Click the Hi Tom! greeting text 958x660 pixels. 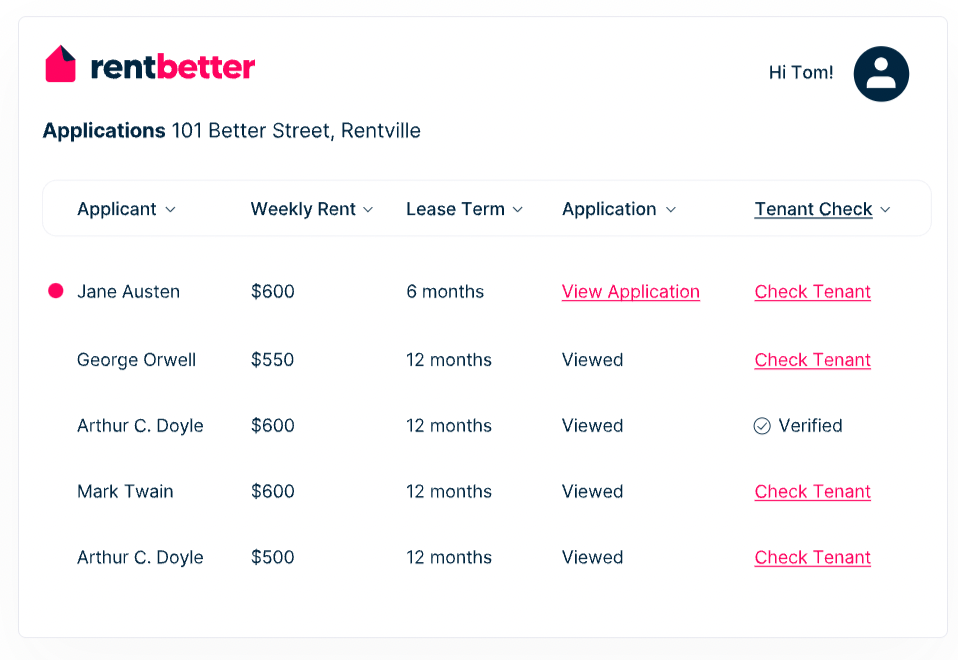[801, 73]
